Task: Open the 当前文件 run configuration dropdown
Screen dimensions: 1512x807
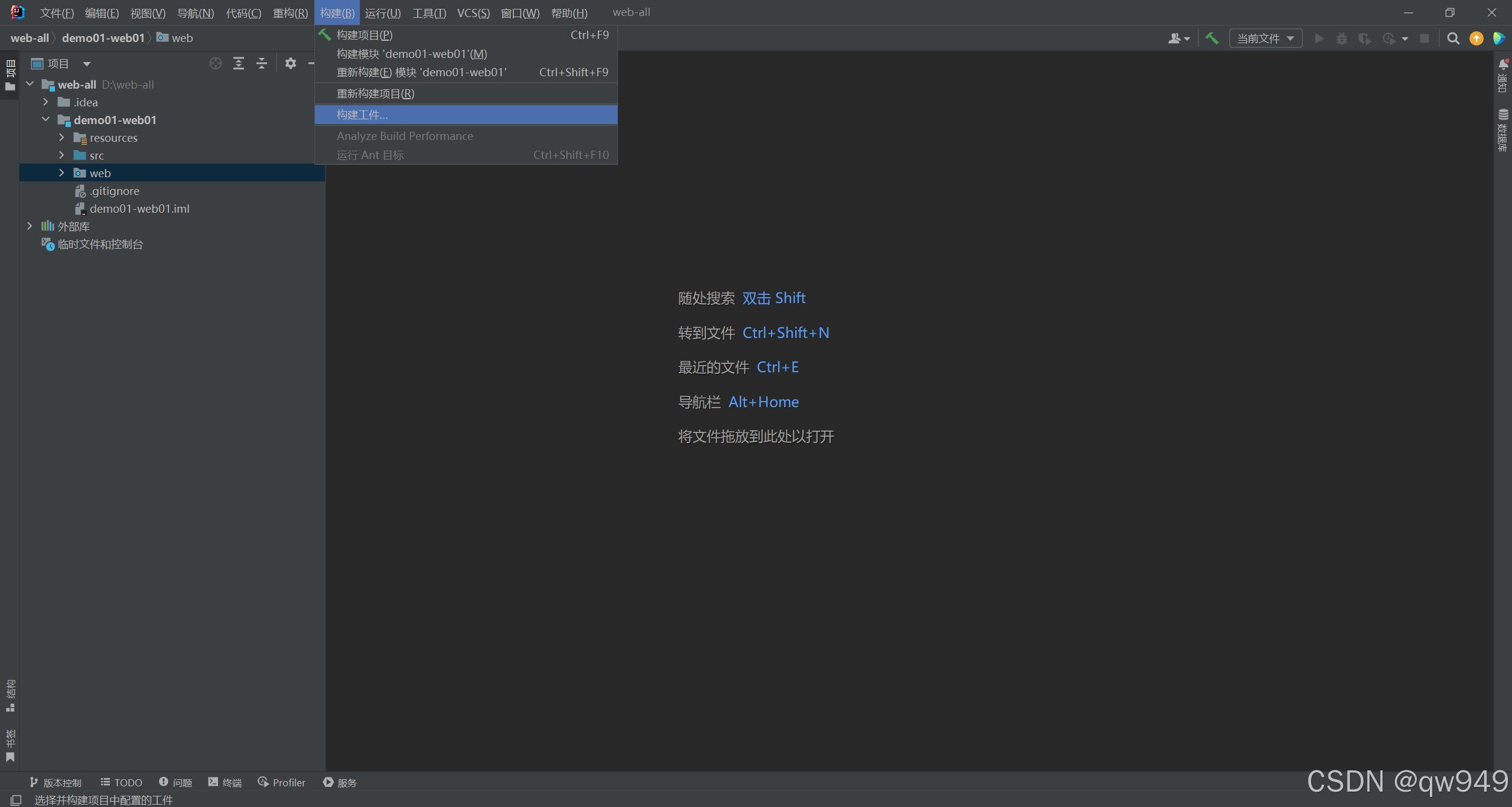Action: click(x=1265, y=38)
